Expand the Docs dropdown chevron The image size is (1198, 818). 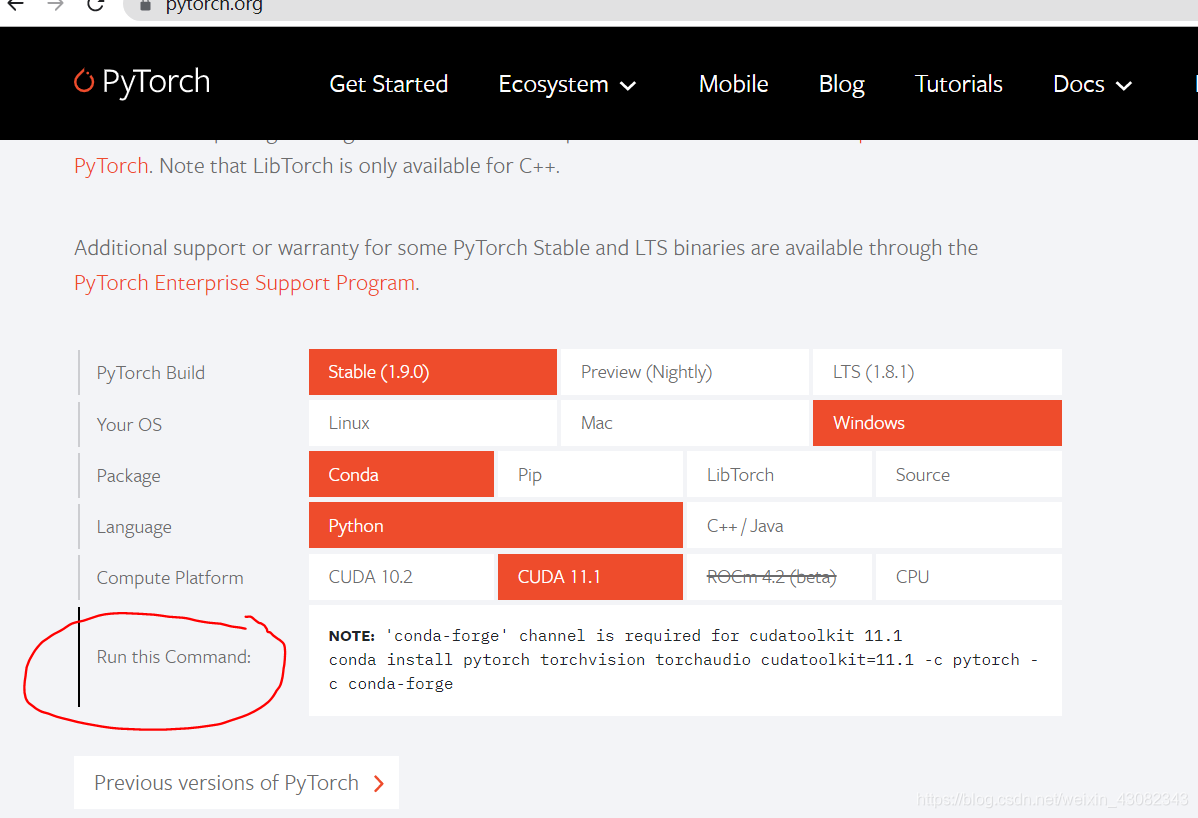pos(1123,86)
